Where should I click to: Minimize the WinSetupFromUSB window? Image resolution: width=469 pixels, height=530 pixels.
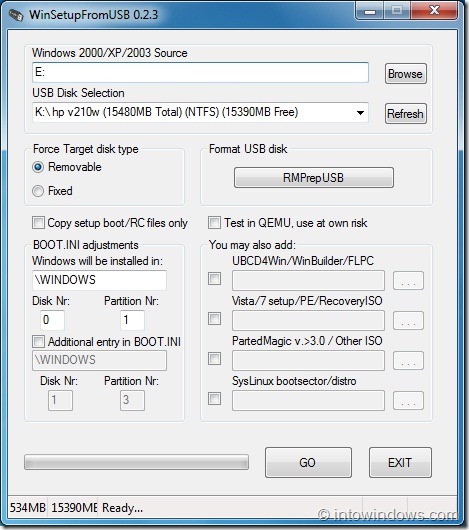click(370, 11)
